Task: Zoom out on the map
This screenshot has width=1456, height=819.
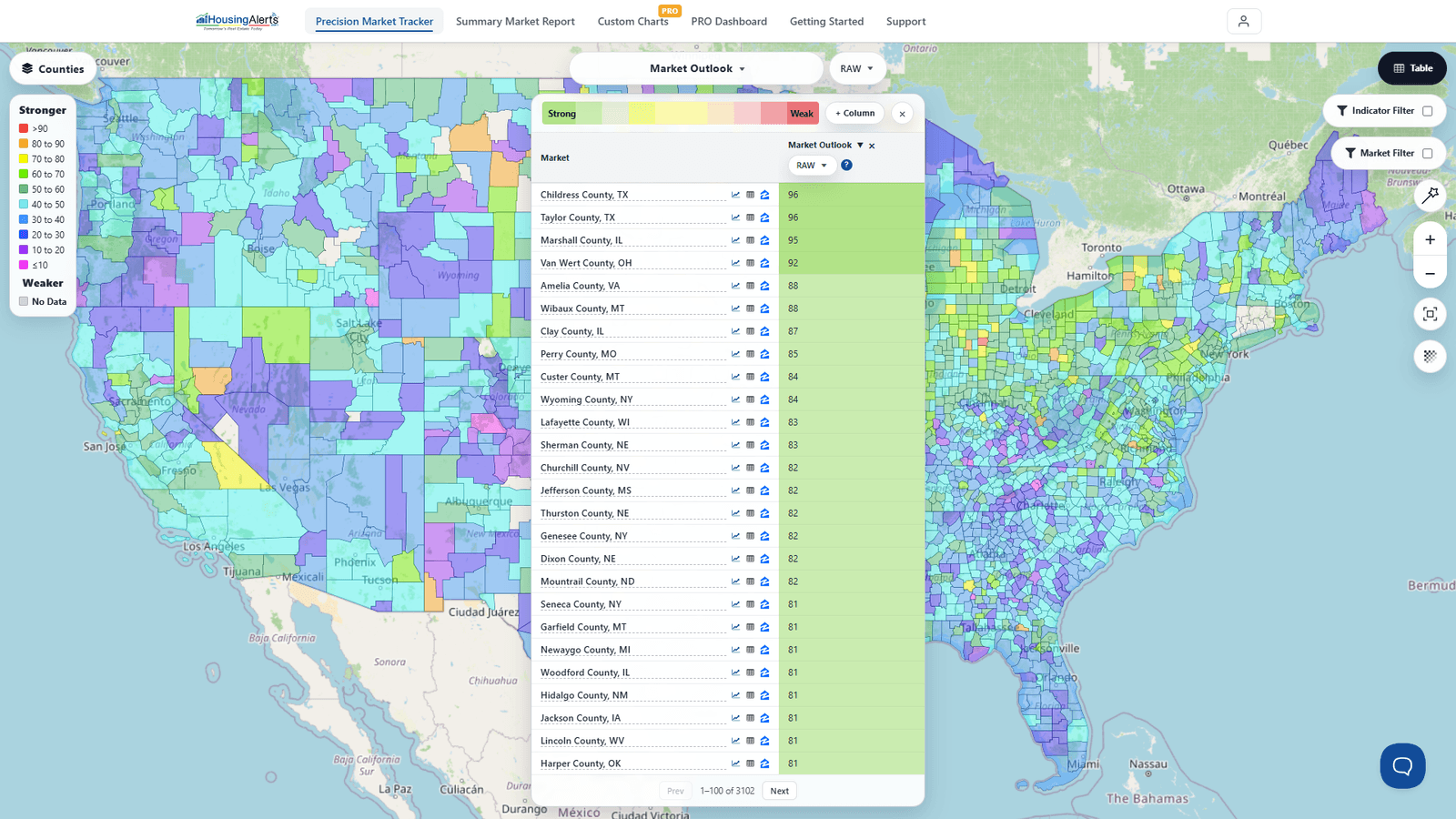Action: tap(1430, 273)
